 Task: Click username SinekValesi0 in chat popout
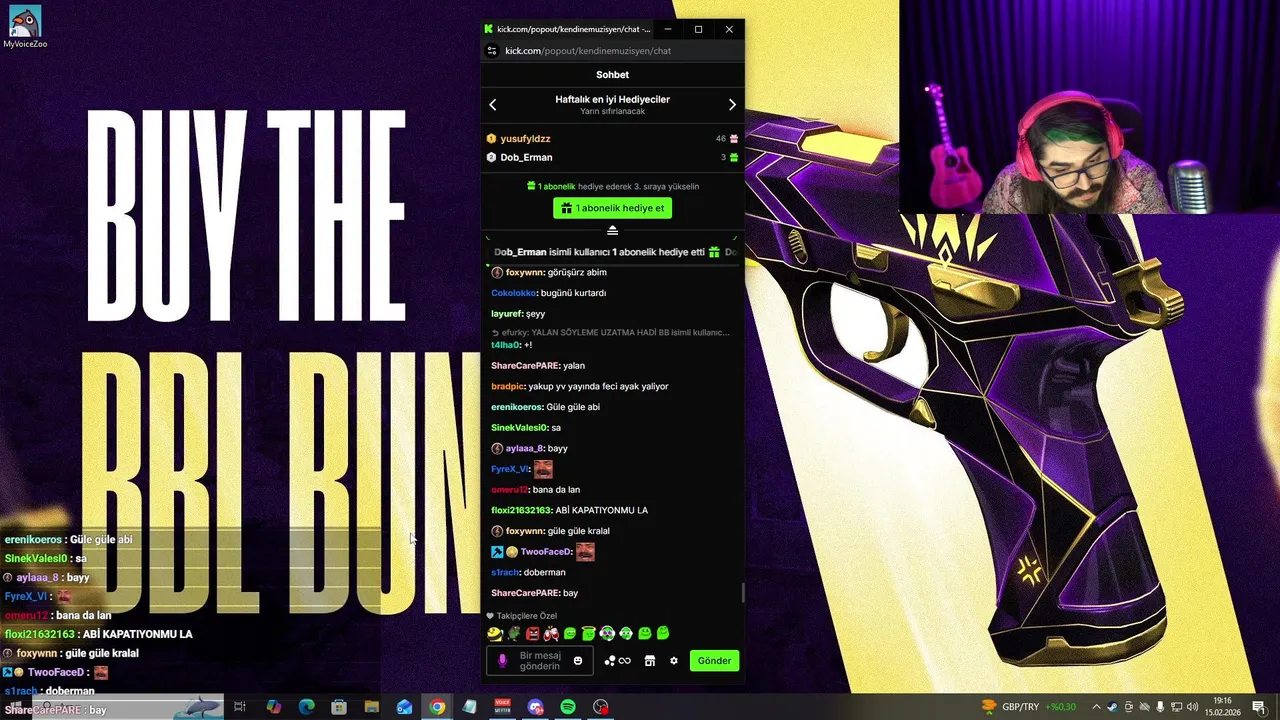(x=519, y=428)
